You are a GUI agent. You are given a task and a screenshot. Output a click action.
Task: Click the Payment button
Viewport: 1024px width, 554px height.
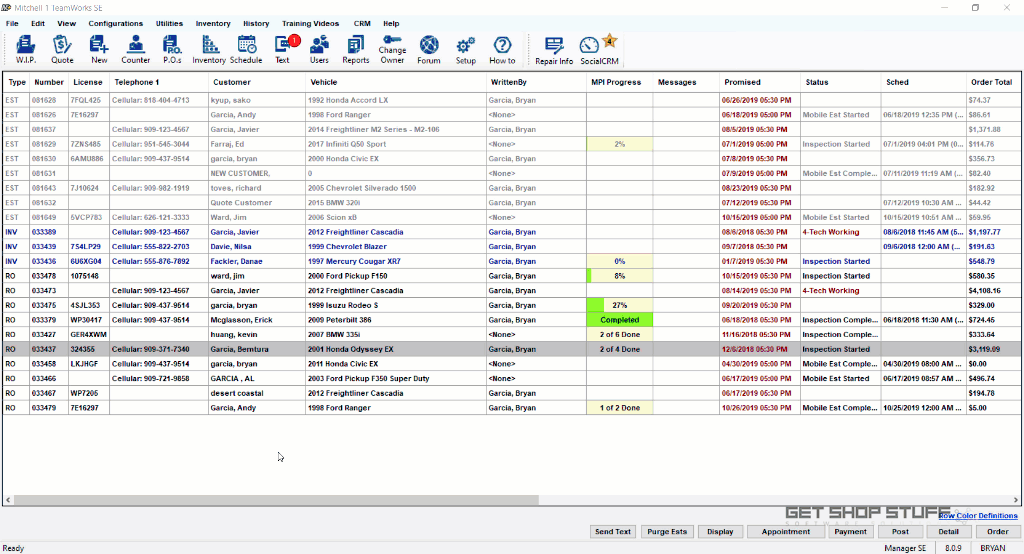(850, 532)
